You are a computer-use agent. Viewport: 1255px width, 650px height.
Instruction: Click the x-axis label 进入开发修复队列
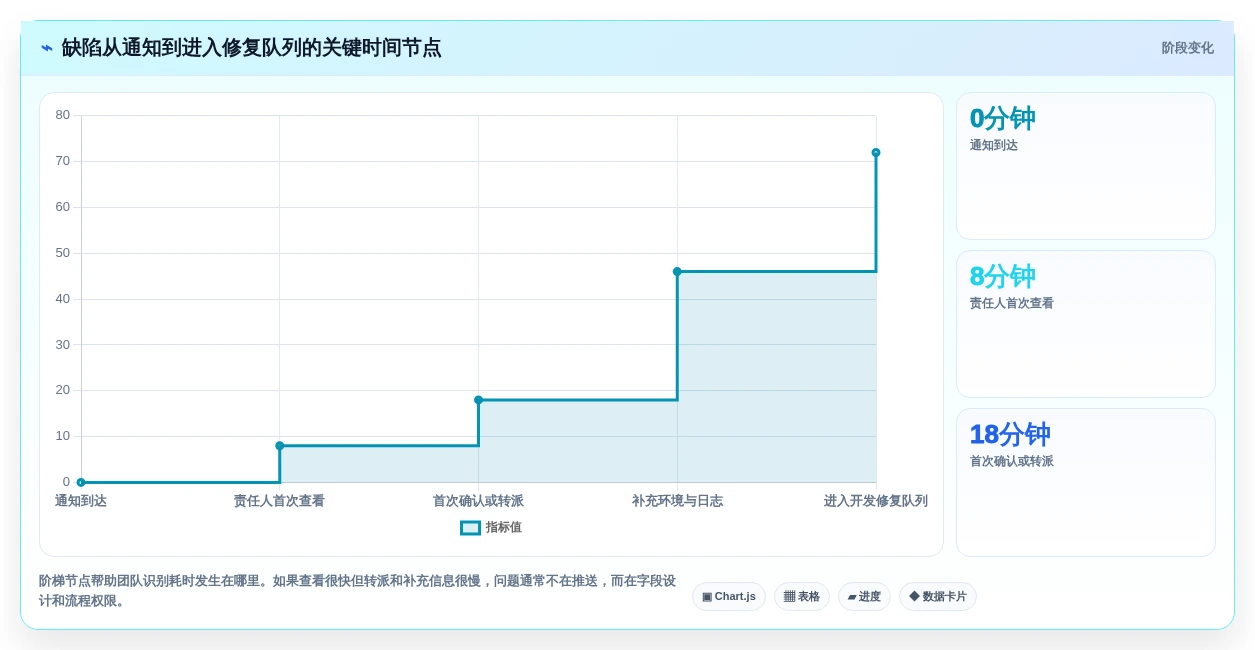coord(876,501)
